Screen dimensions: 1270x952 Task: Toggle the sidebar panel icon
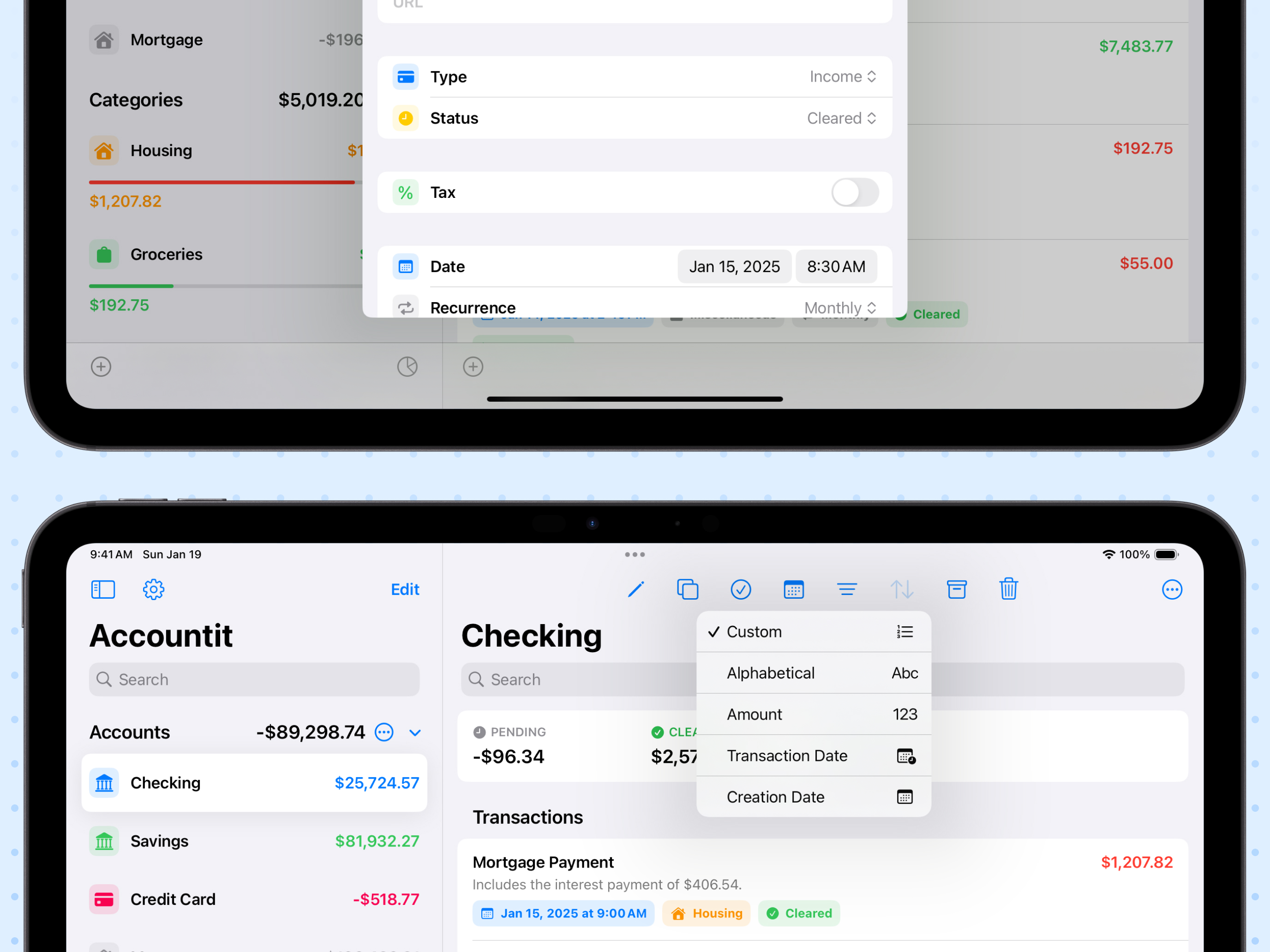click(103, 589)
